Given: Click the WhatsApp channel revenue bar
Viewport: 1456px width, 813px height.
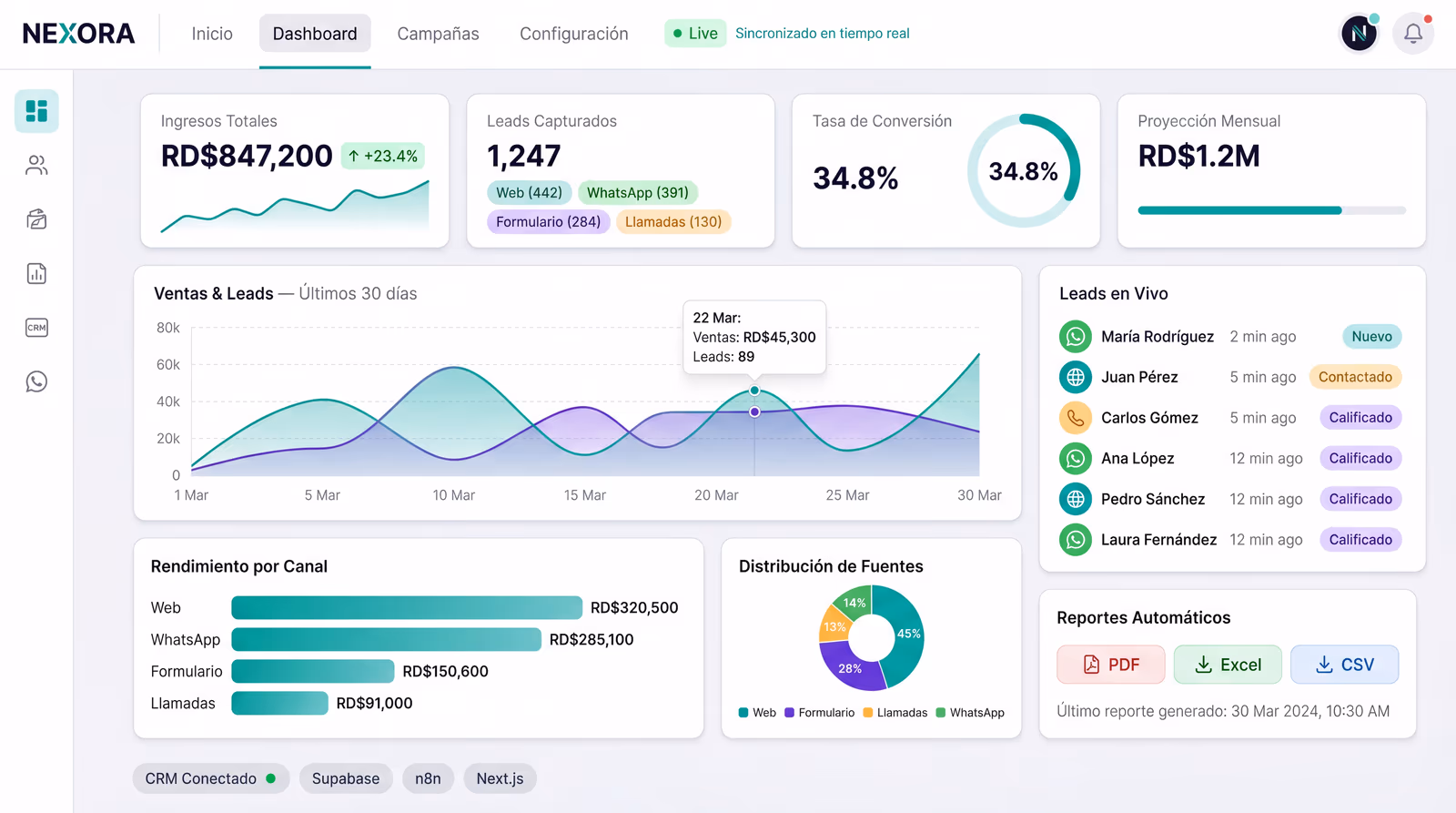Looking at the screenshot, I should [x=386, y=639].
